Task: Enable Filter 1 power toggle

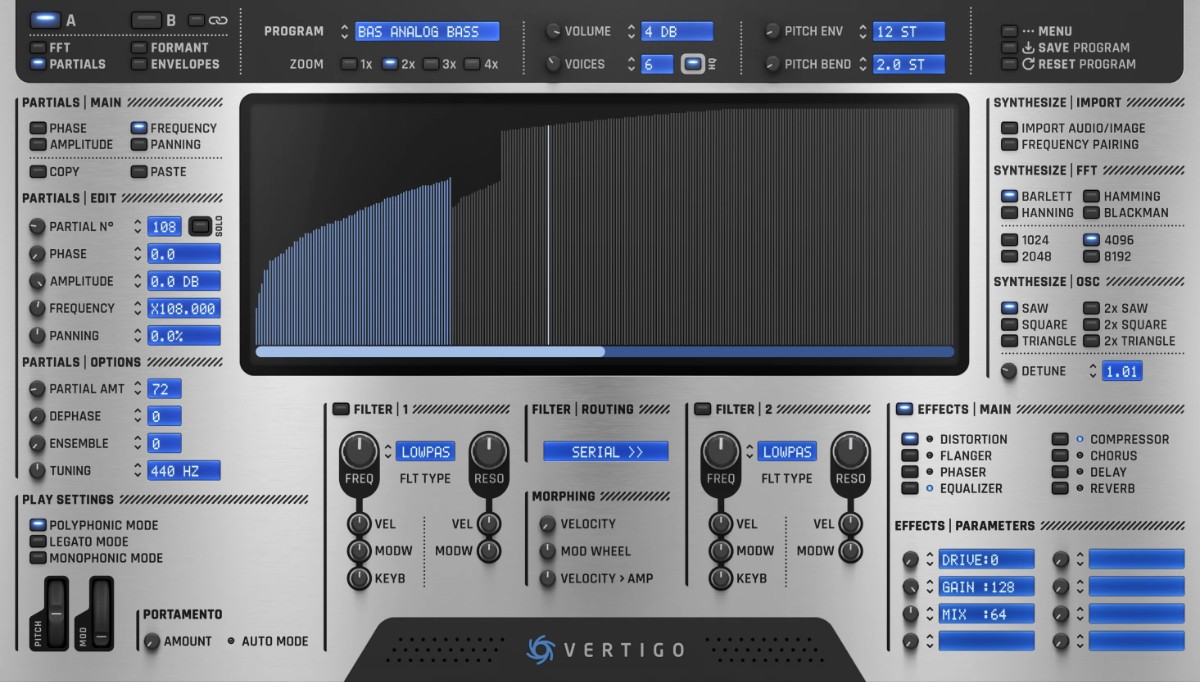Action: (x=341, y=409)
